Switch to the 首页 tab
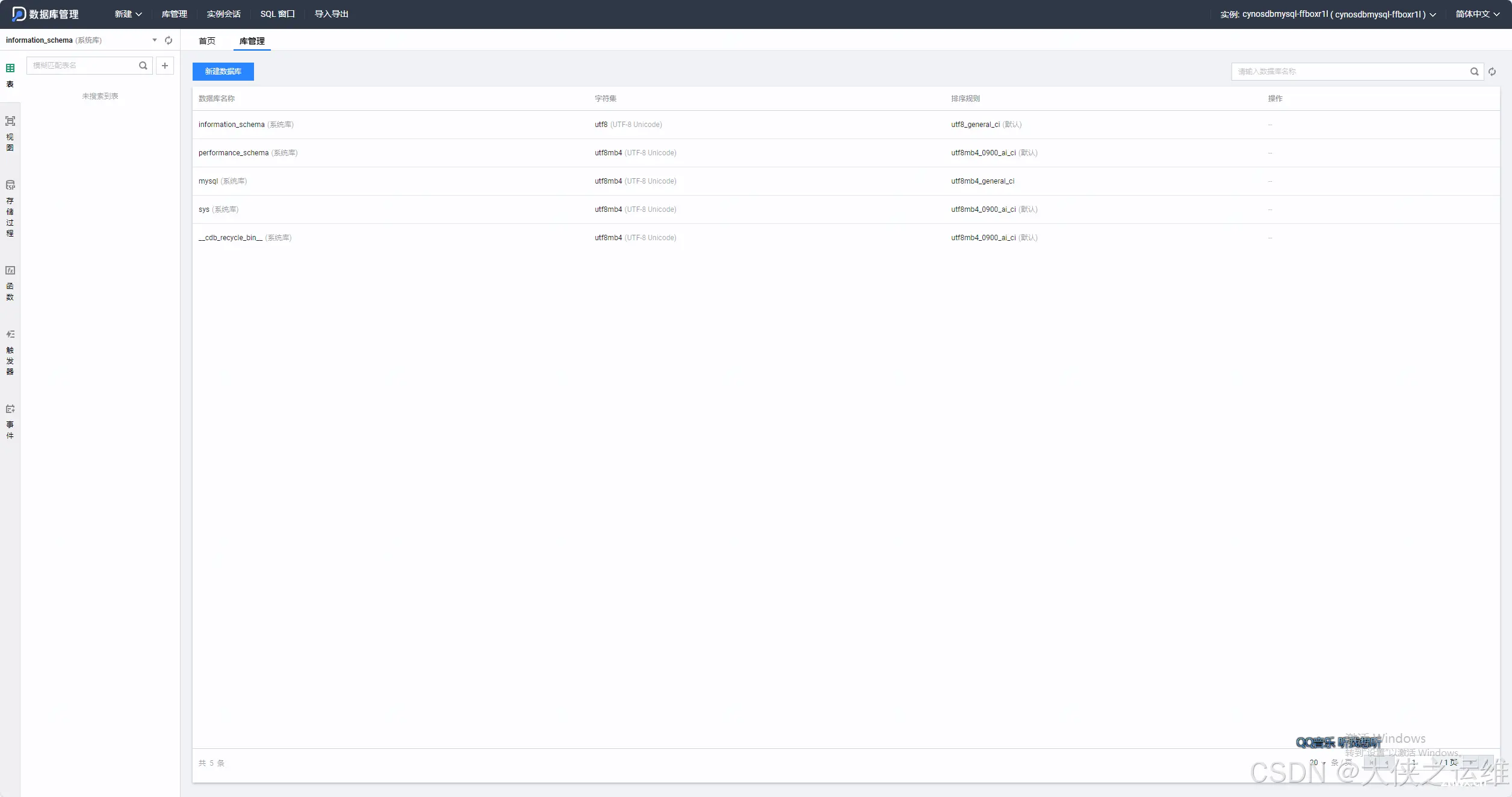 [x=207, y=41]
